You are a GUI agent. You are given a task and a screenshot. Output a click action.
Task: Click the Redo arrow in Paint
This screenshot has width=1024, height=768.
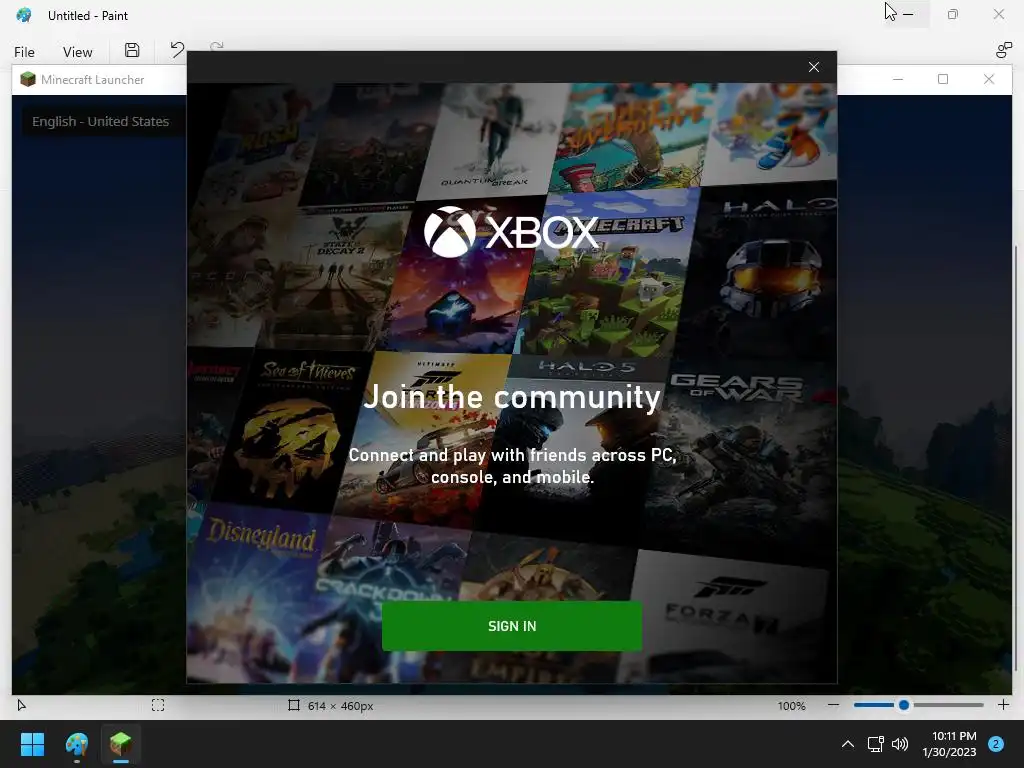coord(217,46)
